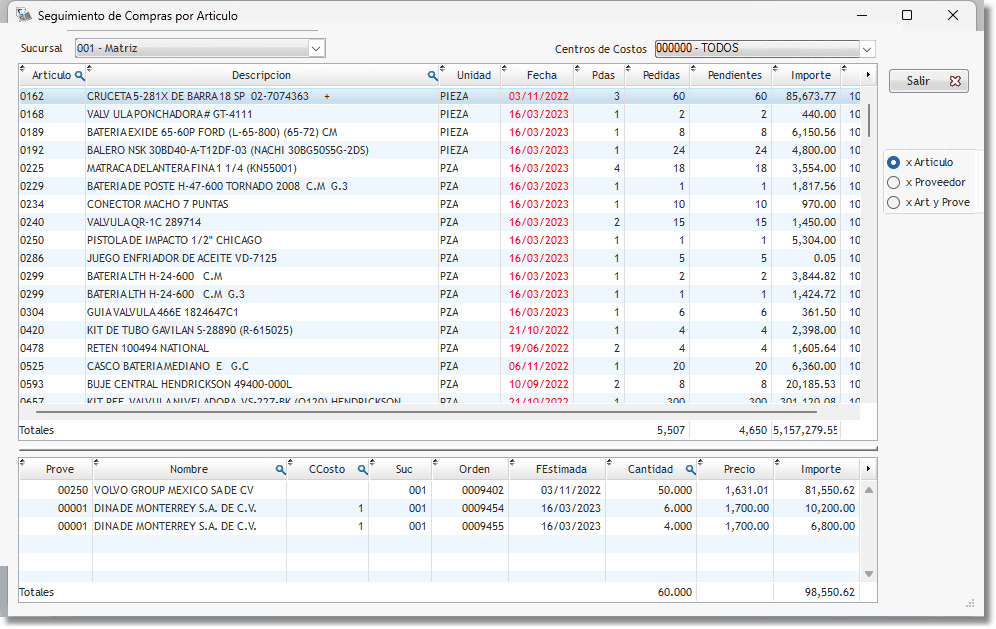Select the 'x Articulo' radio option
The image size is (996, 629).
pyautogui.click(x=893, y=162)
